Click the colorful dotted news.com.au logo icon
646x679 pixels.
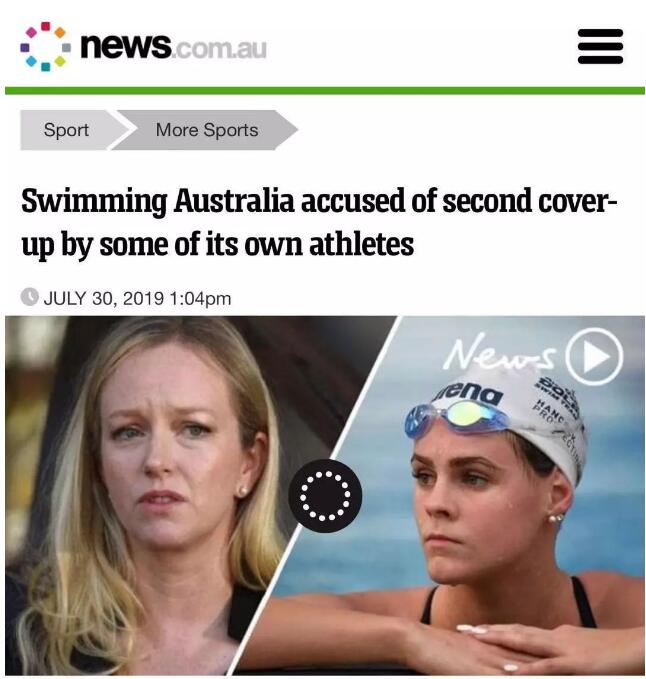45,46
